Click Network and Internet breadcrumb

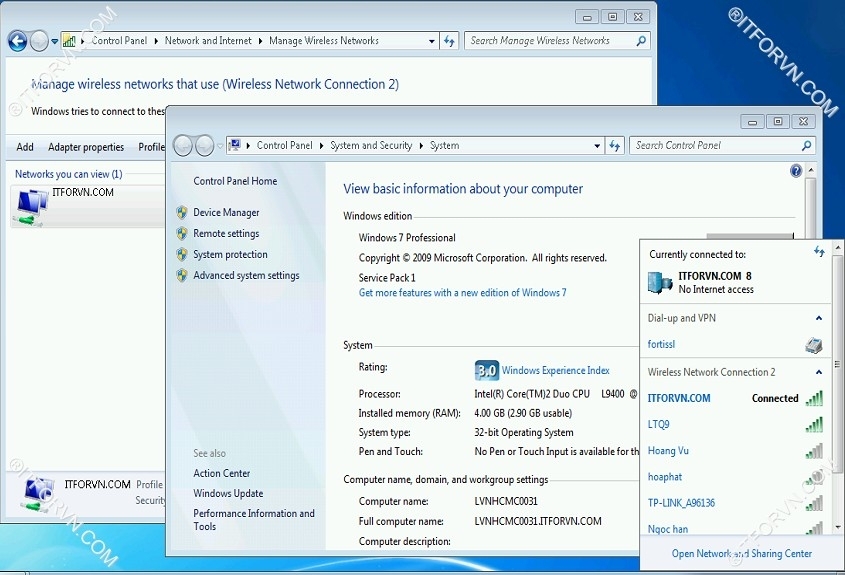pos(208,40)
